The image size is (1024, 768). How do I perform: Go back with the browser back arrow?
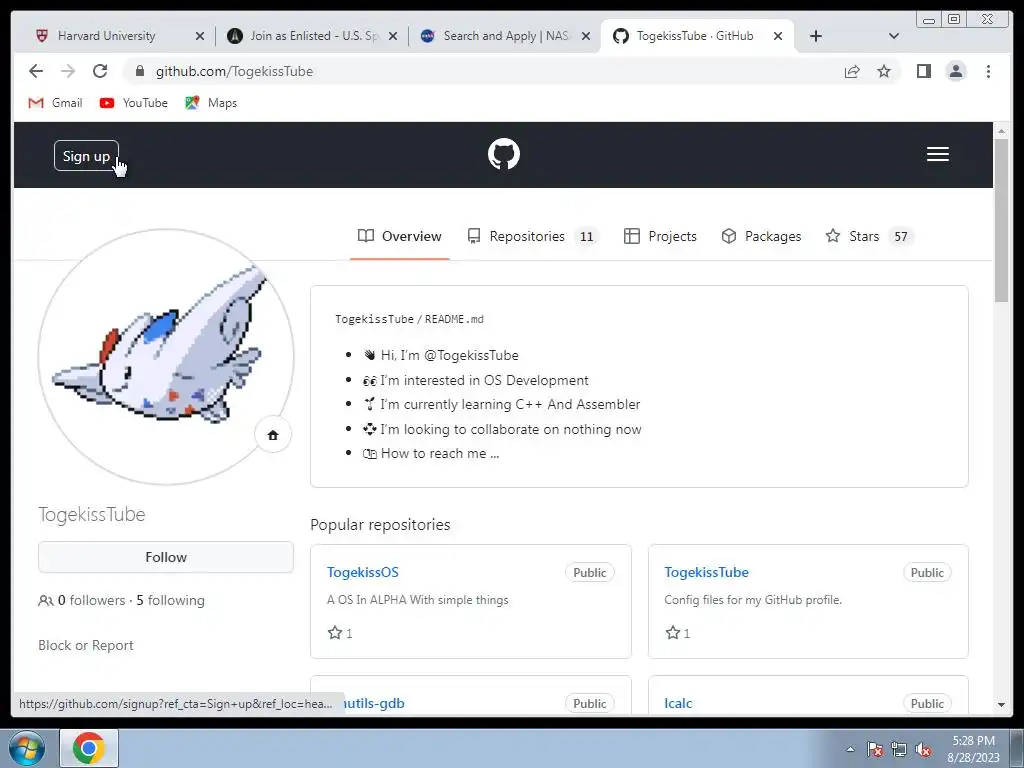(x=36, y=71)
